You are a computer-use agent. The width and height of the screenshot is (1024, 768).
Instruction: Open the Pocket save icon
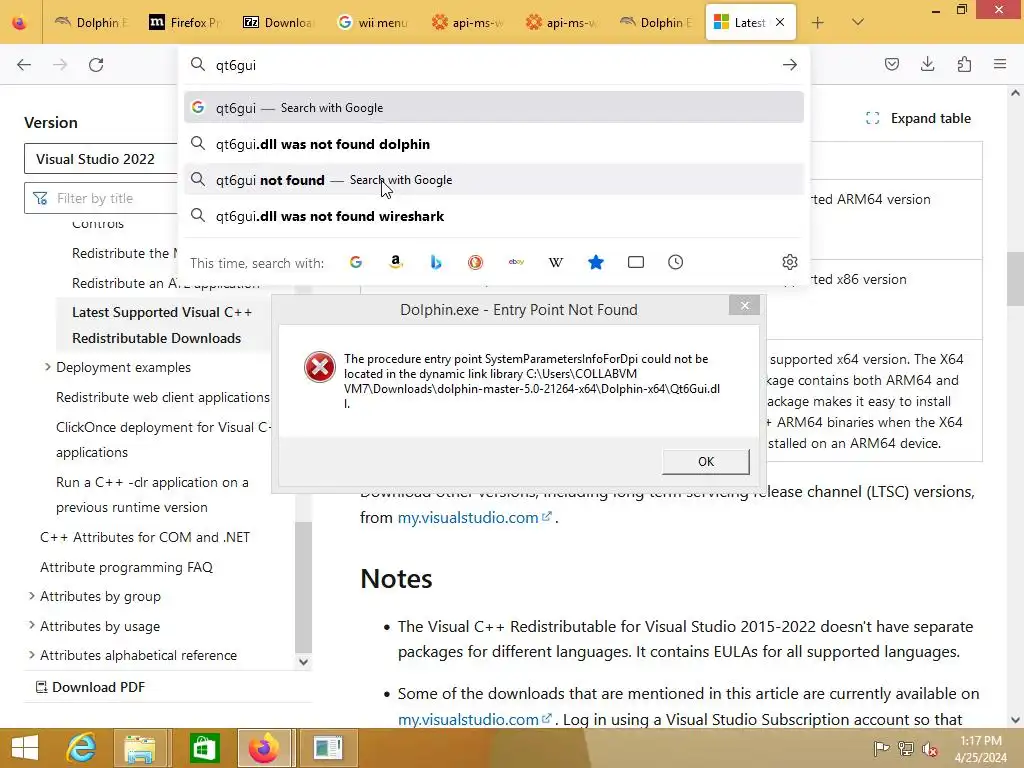891,64
